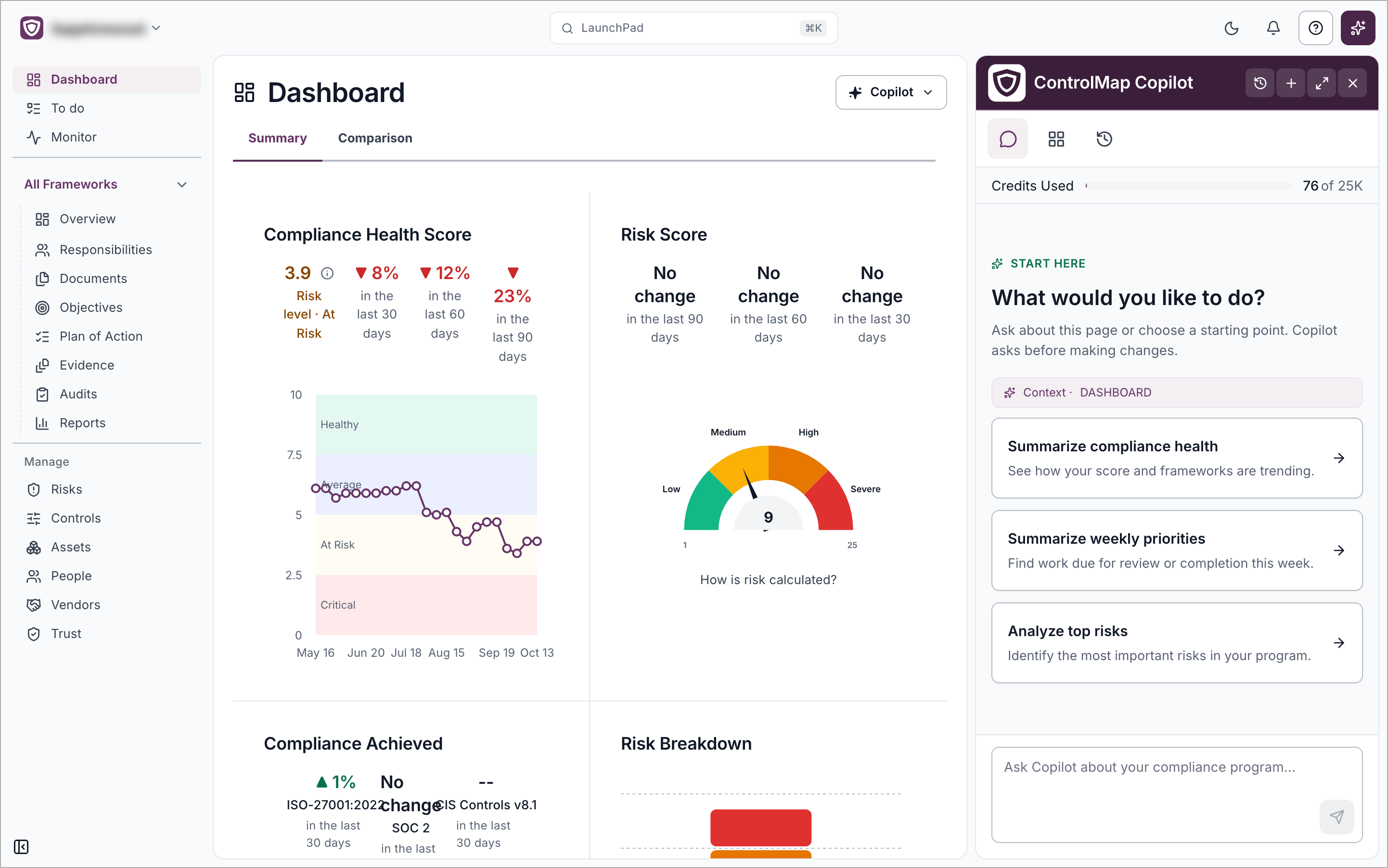Switch to the Summary tab
The height and width of the screenshot is (868, 1388).
point(277,139)
